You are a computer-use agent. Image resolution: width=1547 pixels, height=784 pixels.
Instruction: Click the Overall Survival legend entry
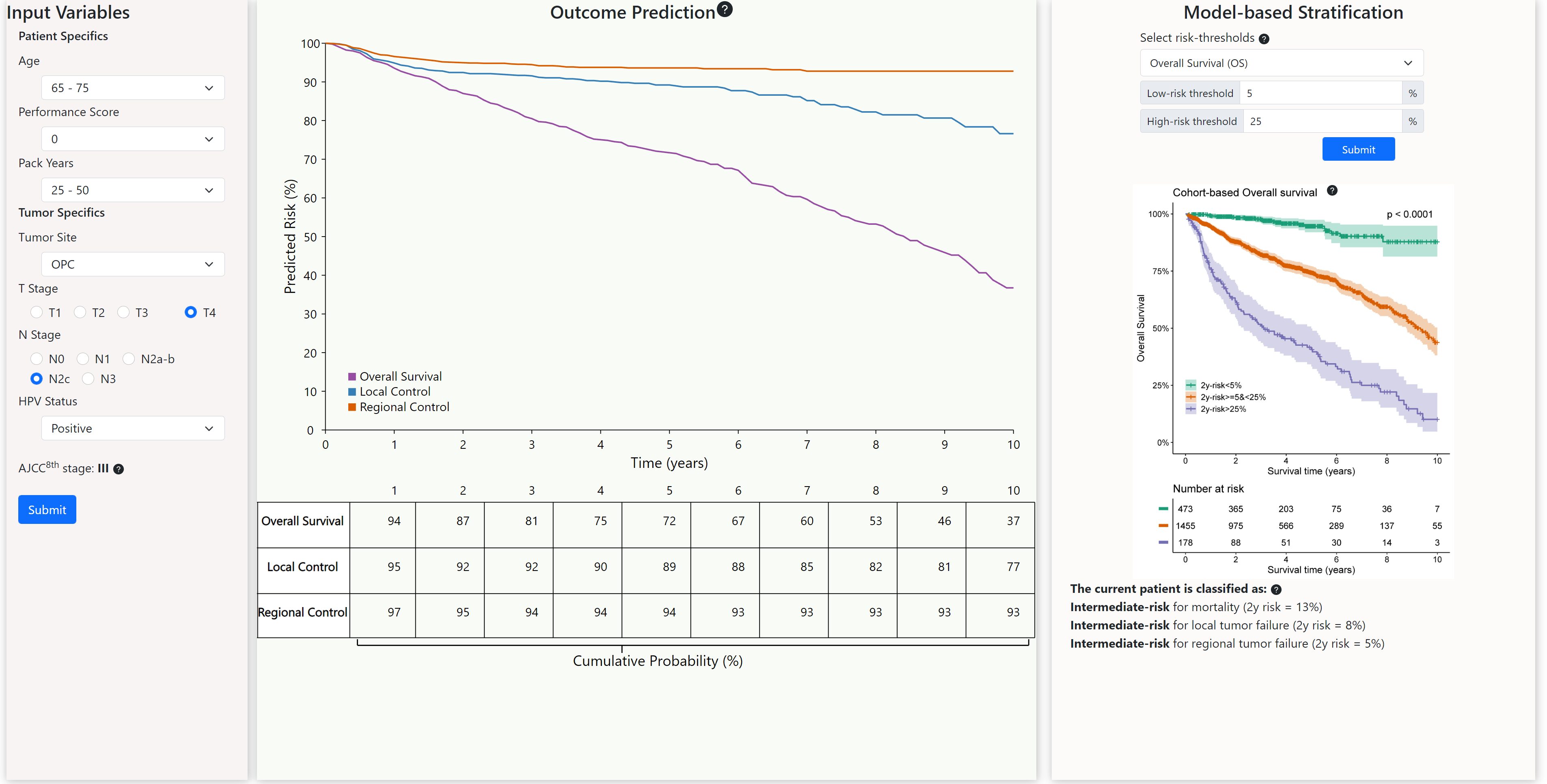[396, 376]
